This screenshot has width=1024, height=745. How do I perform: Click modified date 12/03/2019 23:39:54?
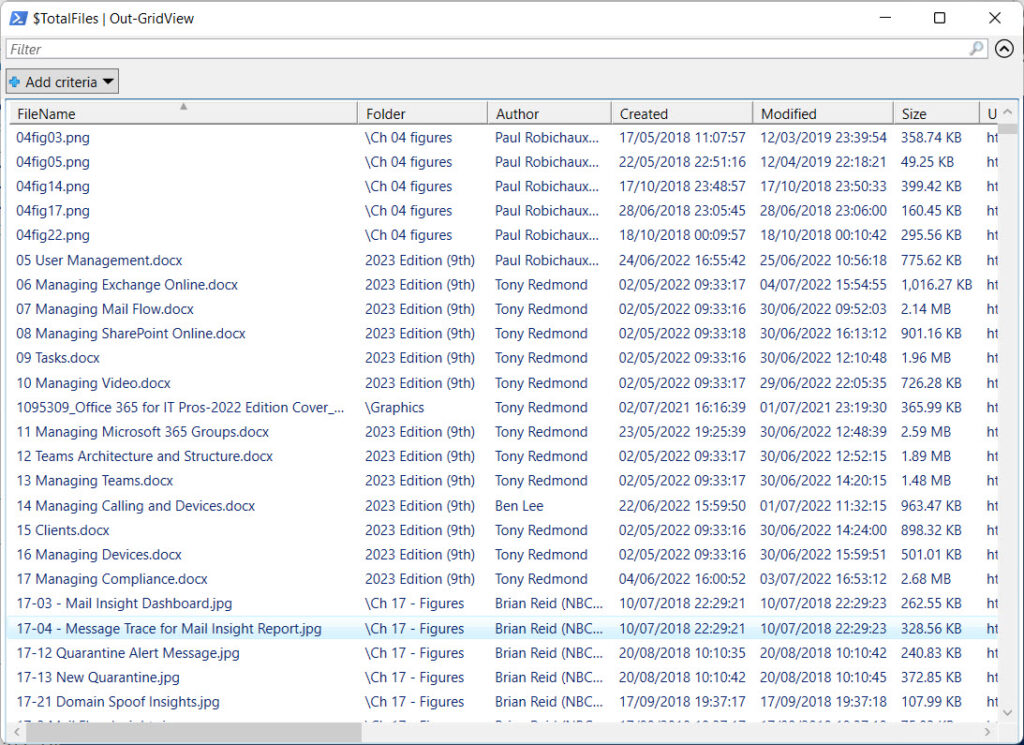point(823,138)
